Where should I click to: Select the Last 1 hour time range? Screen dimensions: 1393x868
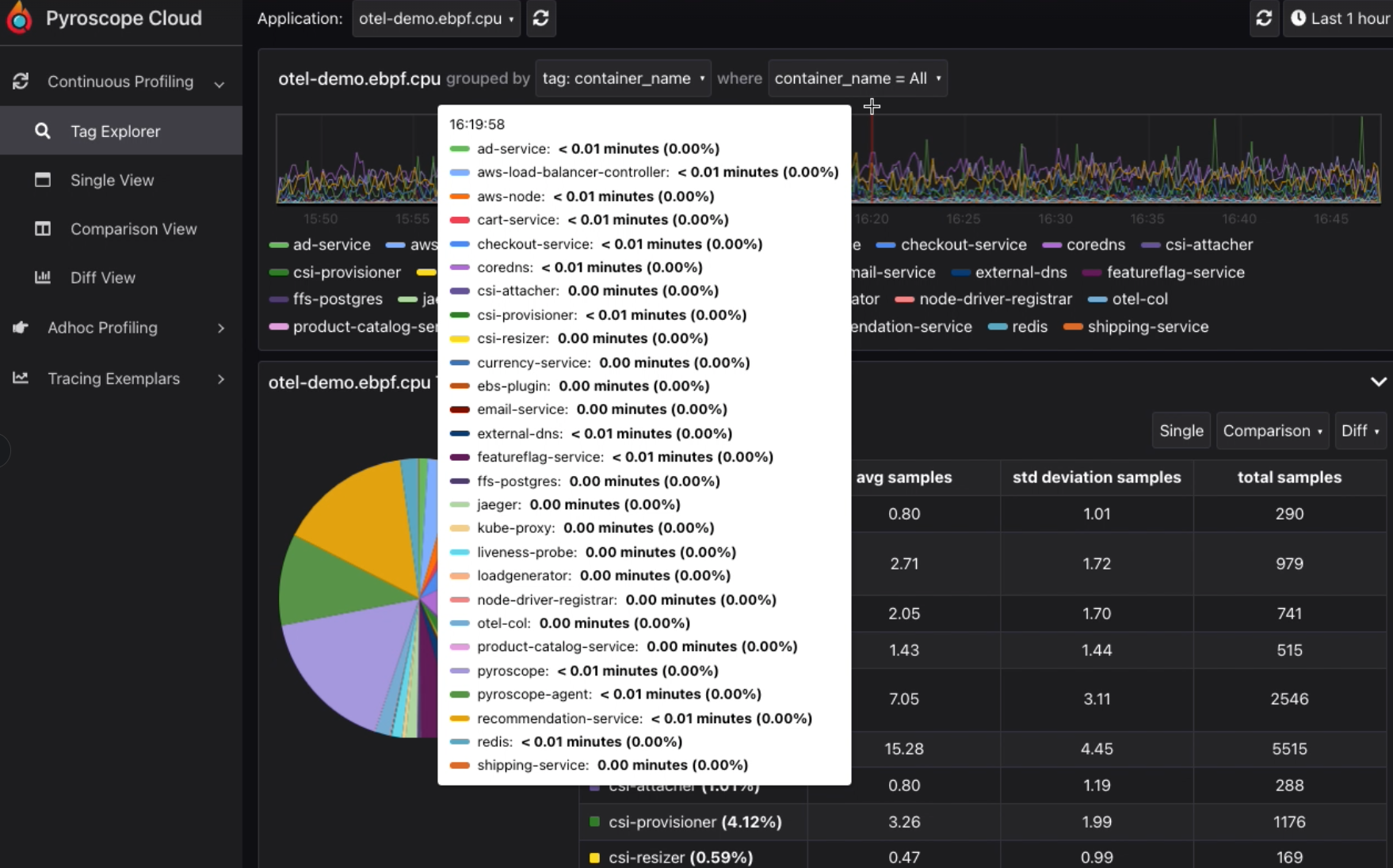1339,18
